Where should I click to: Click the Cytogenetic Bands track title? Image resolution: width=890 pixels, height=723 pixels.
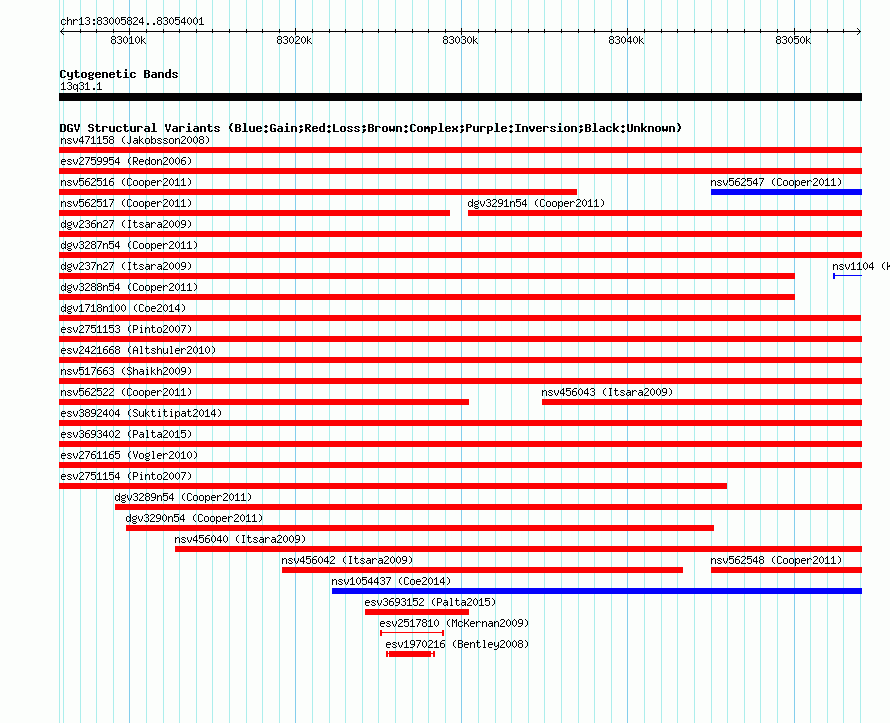point(119,74)
